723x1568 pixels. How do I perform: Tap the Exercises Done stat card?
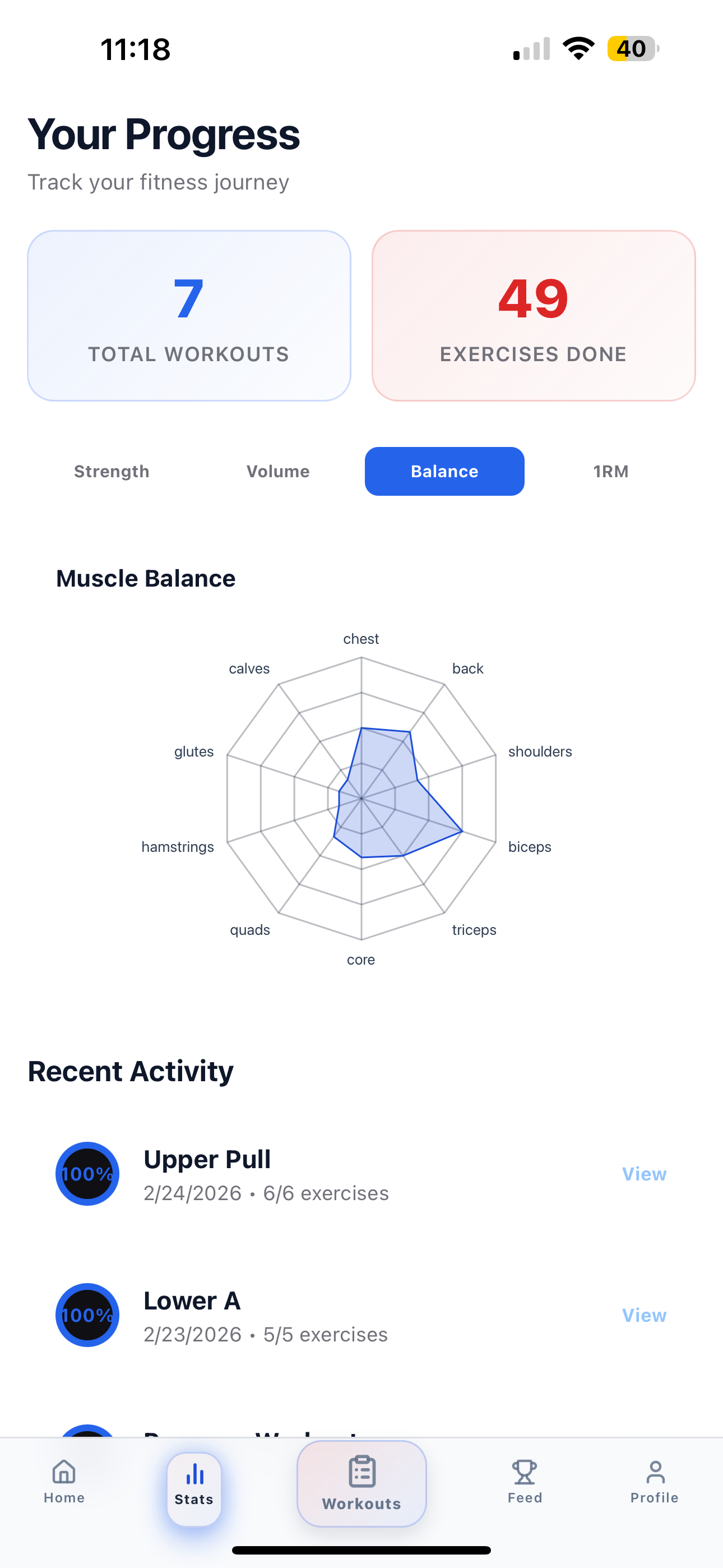534,315
